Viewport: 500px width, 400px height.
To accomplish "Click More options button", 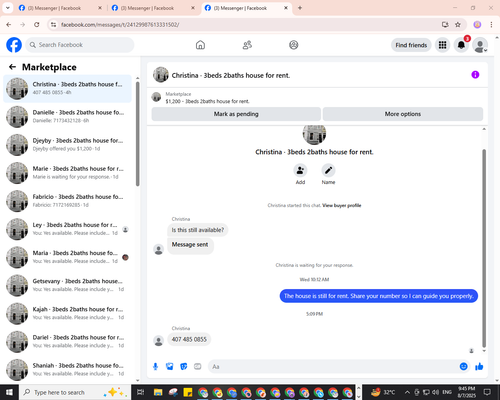I will pos(403,114).
